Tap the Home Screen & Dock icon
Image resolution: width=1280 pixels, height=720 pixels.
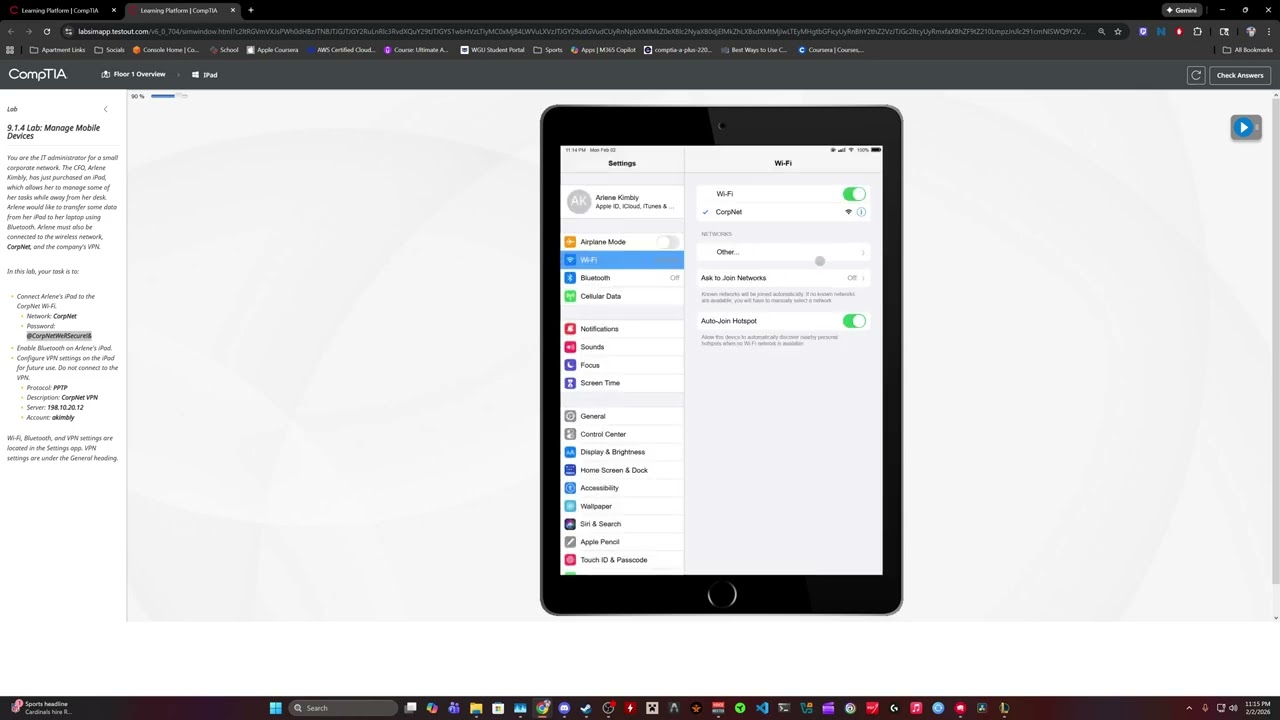point(570,470)
